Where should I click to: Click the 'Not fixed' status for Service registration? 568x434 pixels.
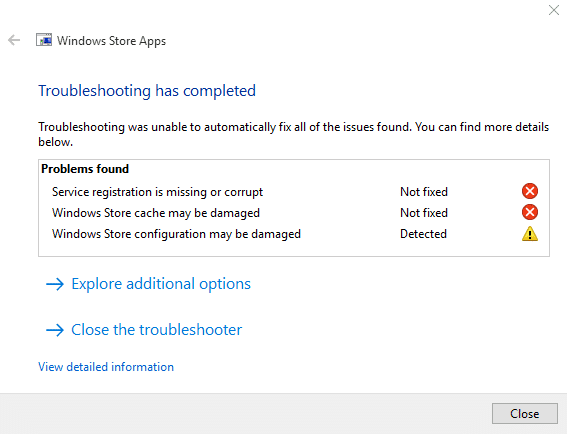pos(424,192)
